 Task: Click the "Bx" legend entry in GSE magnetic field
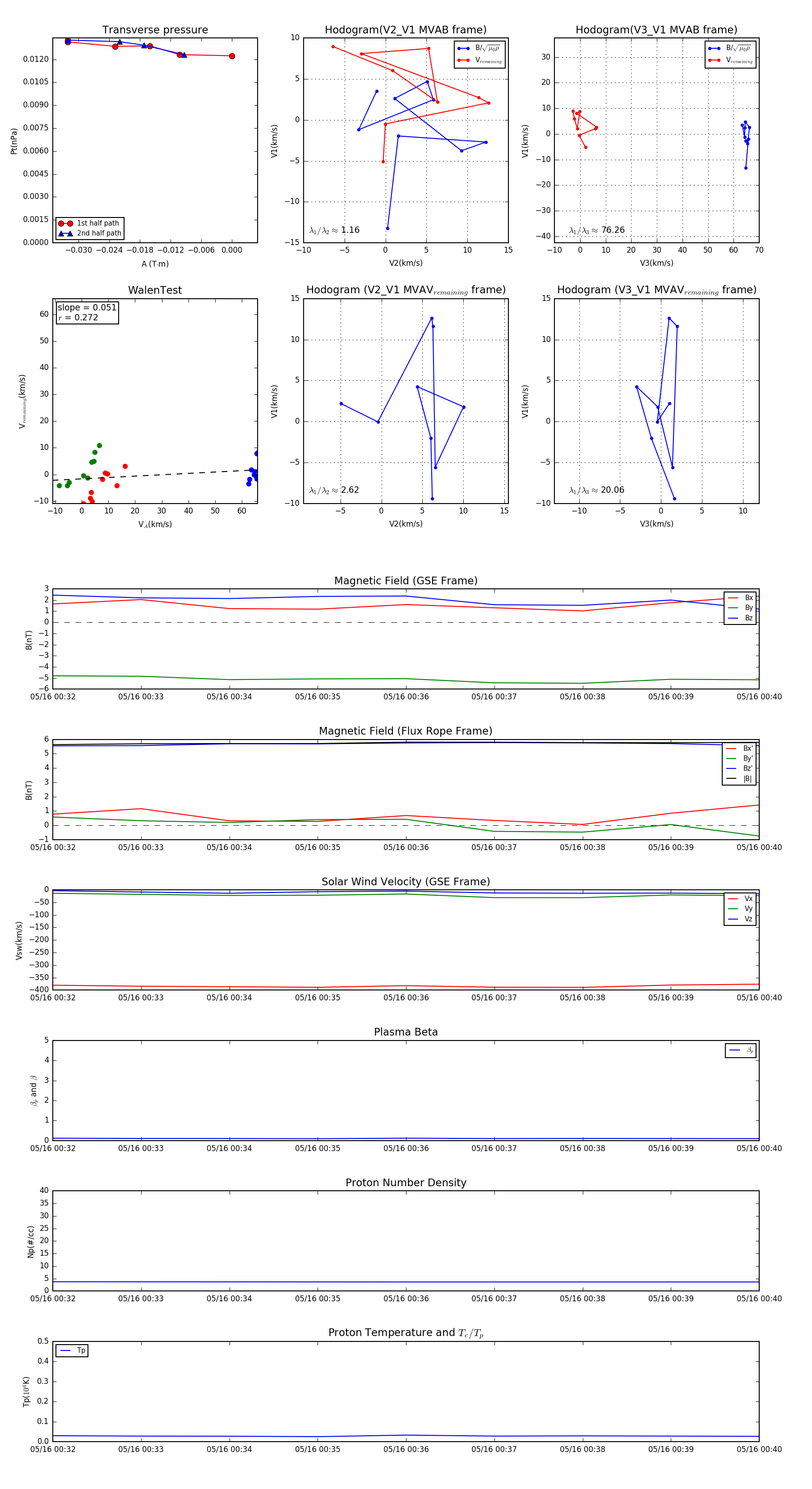pos(740,598)
